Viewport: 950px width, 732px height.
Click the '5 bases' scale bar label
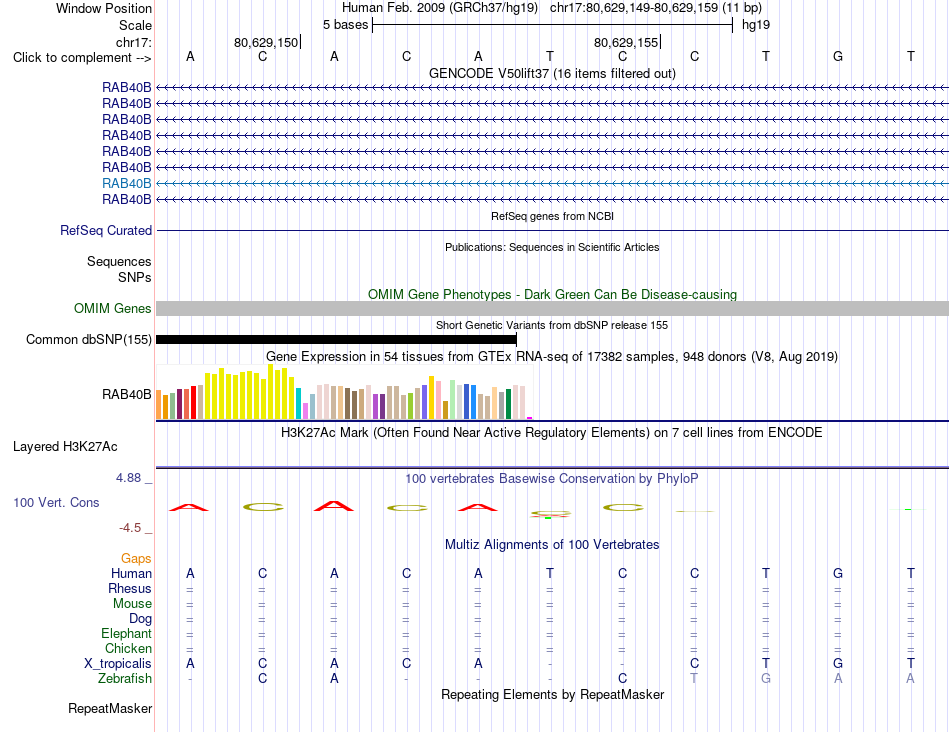click(x=345, y=25)
